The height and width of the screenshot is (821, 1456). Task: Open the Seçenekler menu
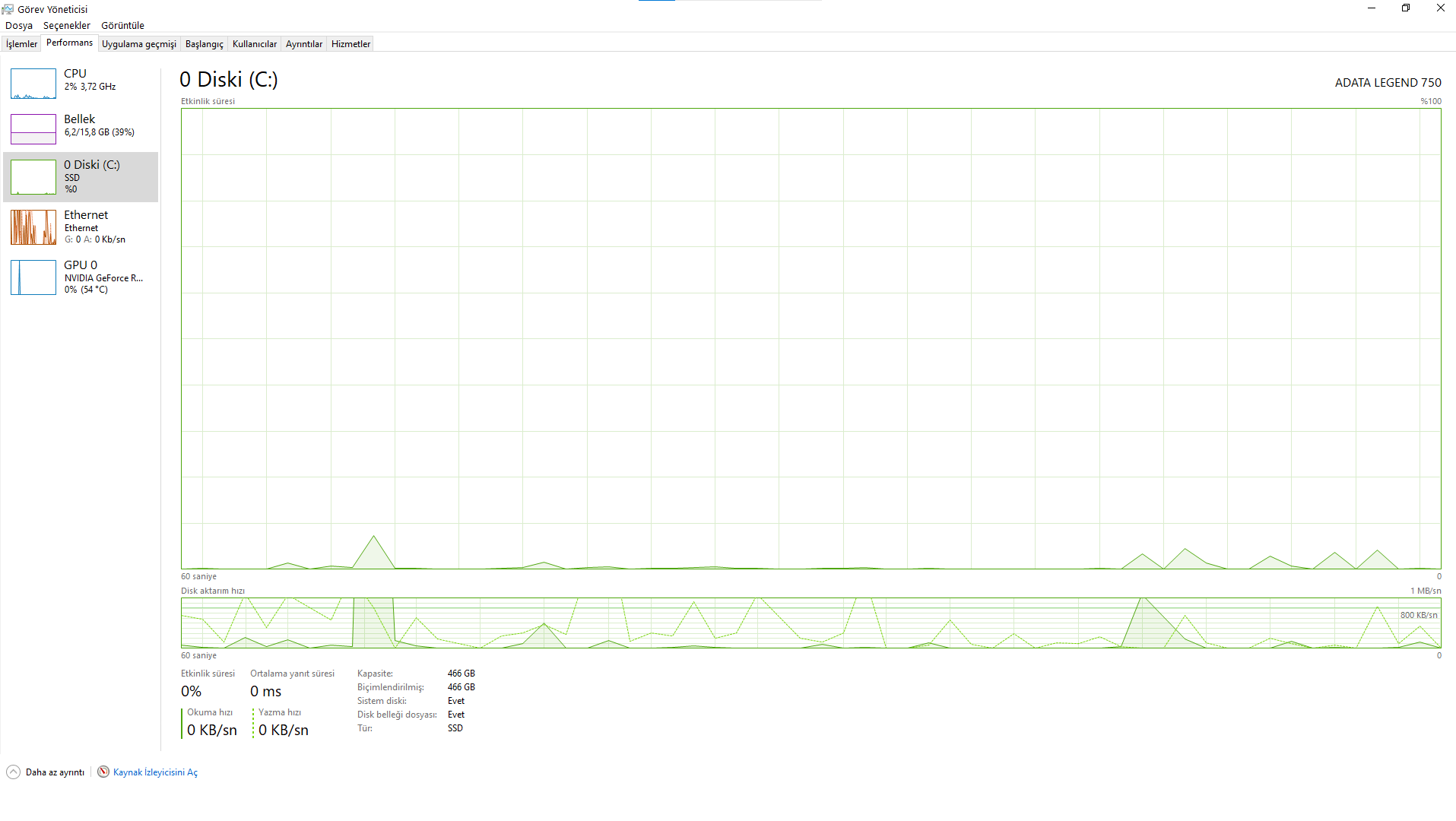point(67,26)
